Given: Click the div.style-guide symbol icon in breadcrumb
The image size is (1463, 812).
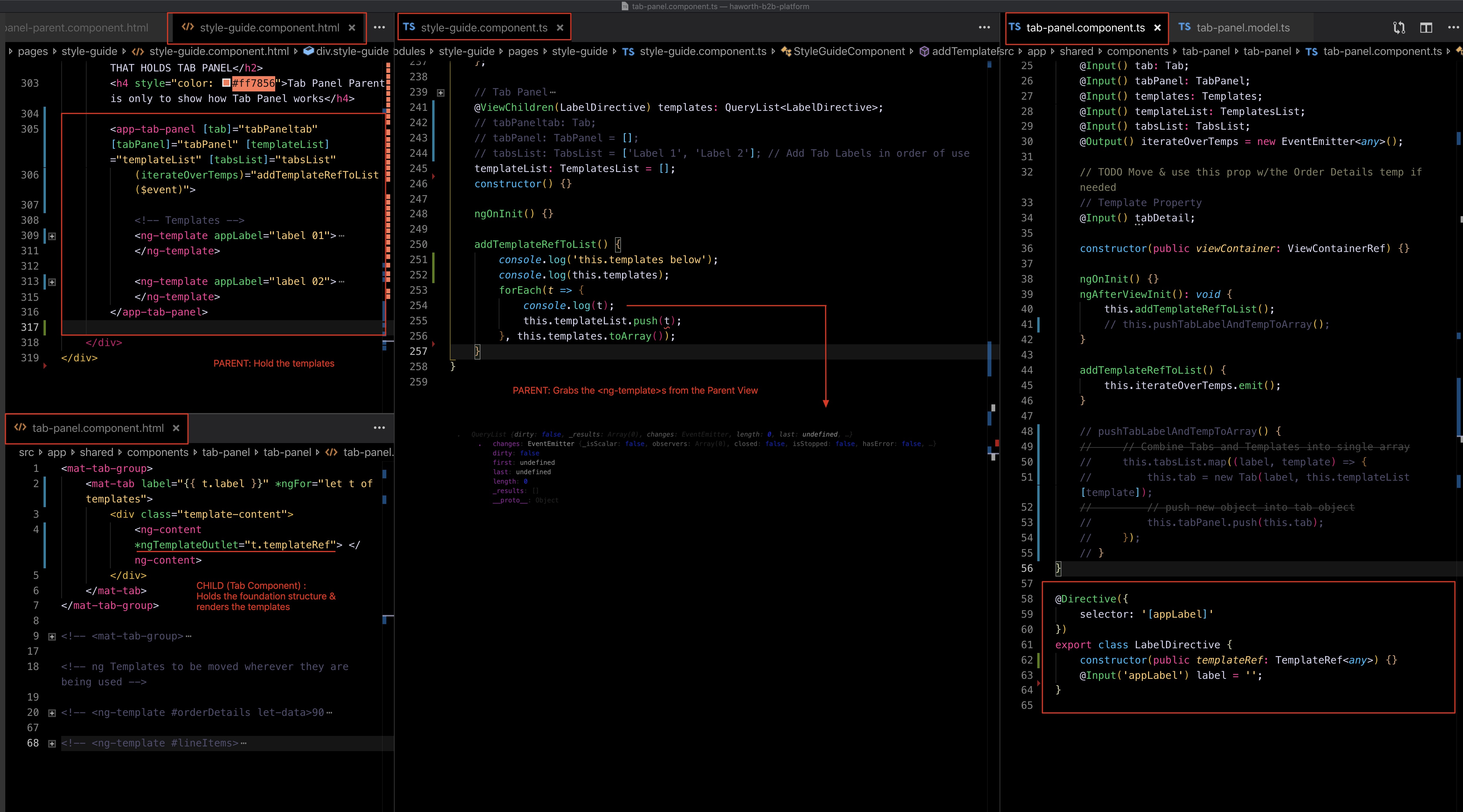Looking at the screenshot, I should click(308, 51).
